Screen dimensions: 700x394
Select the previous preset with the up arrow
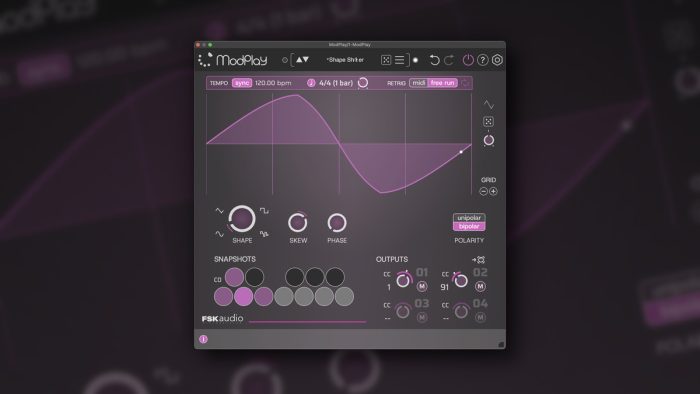click(x=299, y=59)
